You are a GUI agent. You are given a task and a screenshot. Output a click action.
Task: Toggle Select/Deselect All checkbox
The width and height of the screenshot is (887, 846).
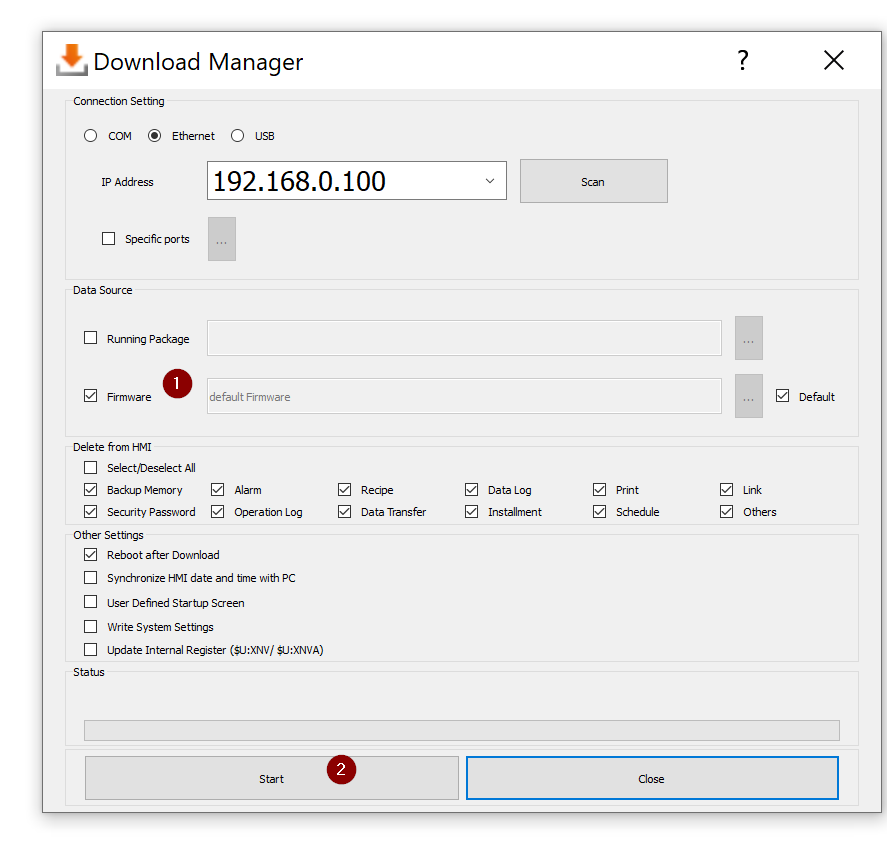coord(91,468)
